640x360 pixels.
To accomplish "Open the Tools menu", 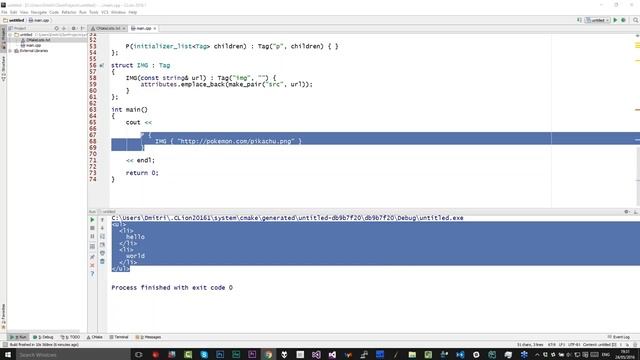I will point(94,12).
